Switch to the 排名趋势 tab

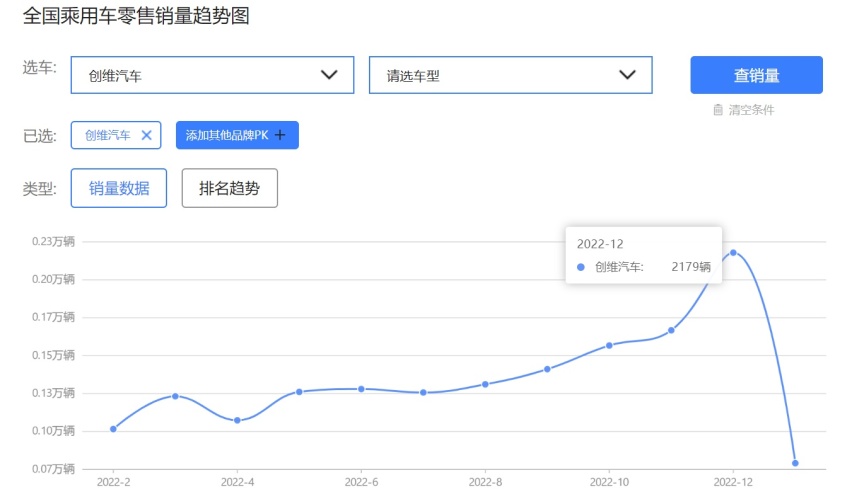pyautogui.click(x=229, y=188)
